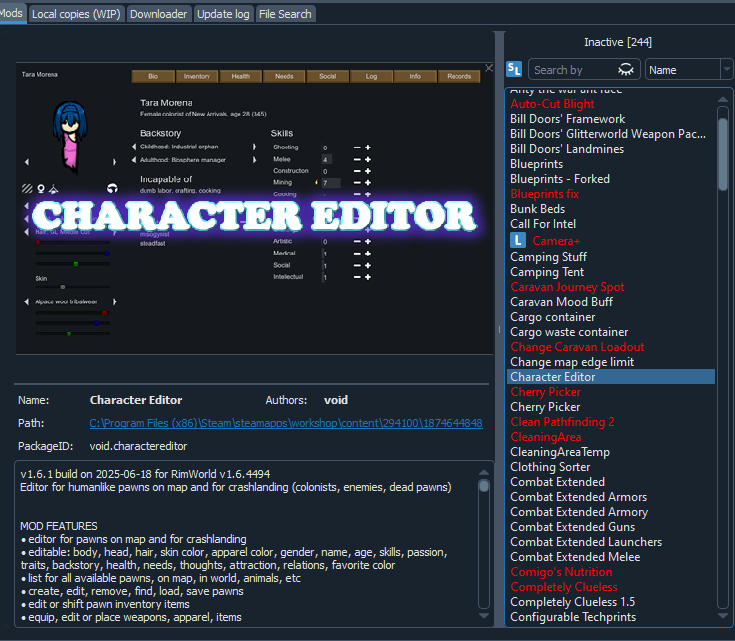Select the Blueprints mod row
735x641 pixels.
(611, 164)
